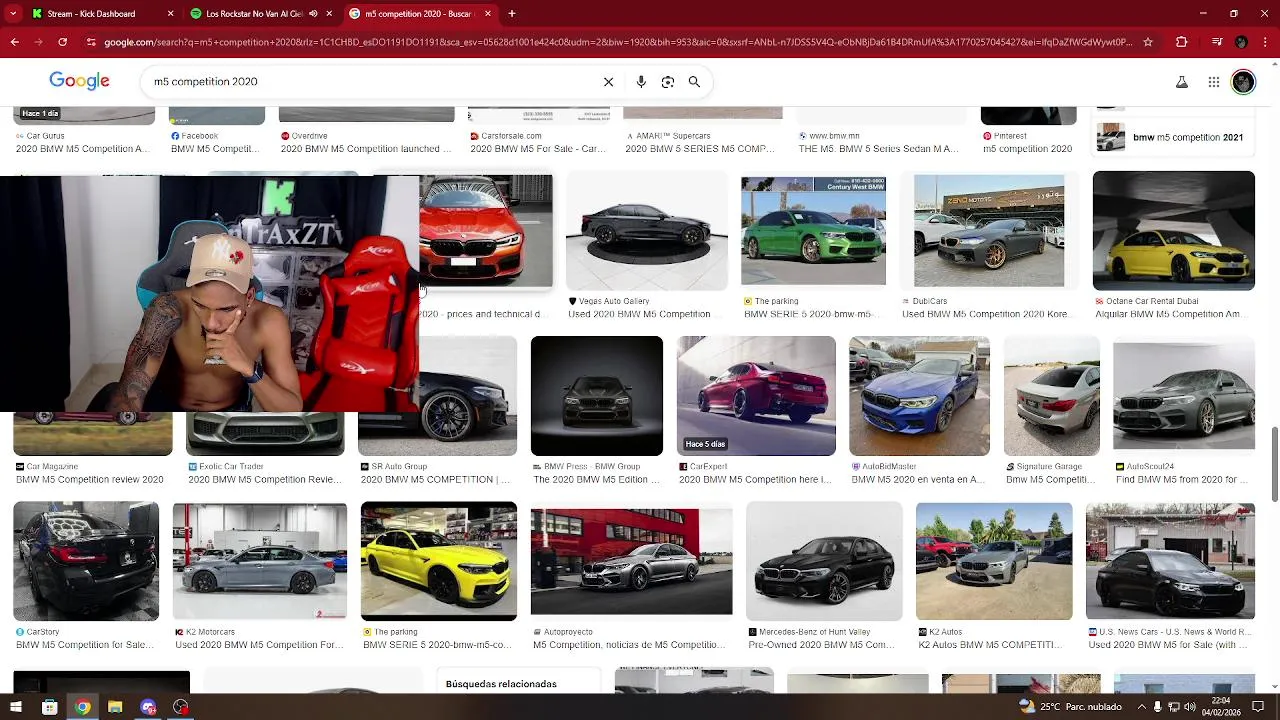Click the Google logo

(79, 82)
